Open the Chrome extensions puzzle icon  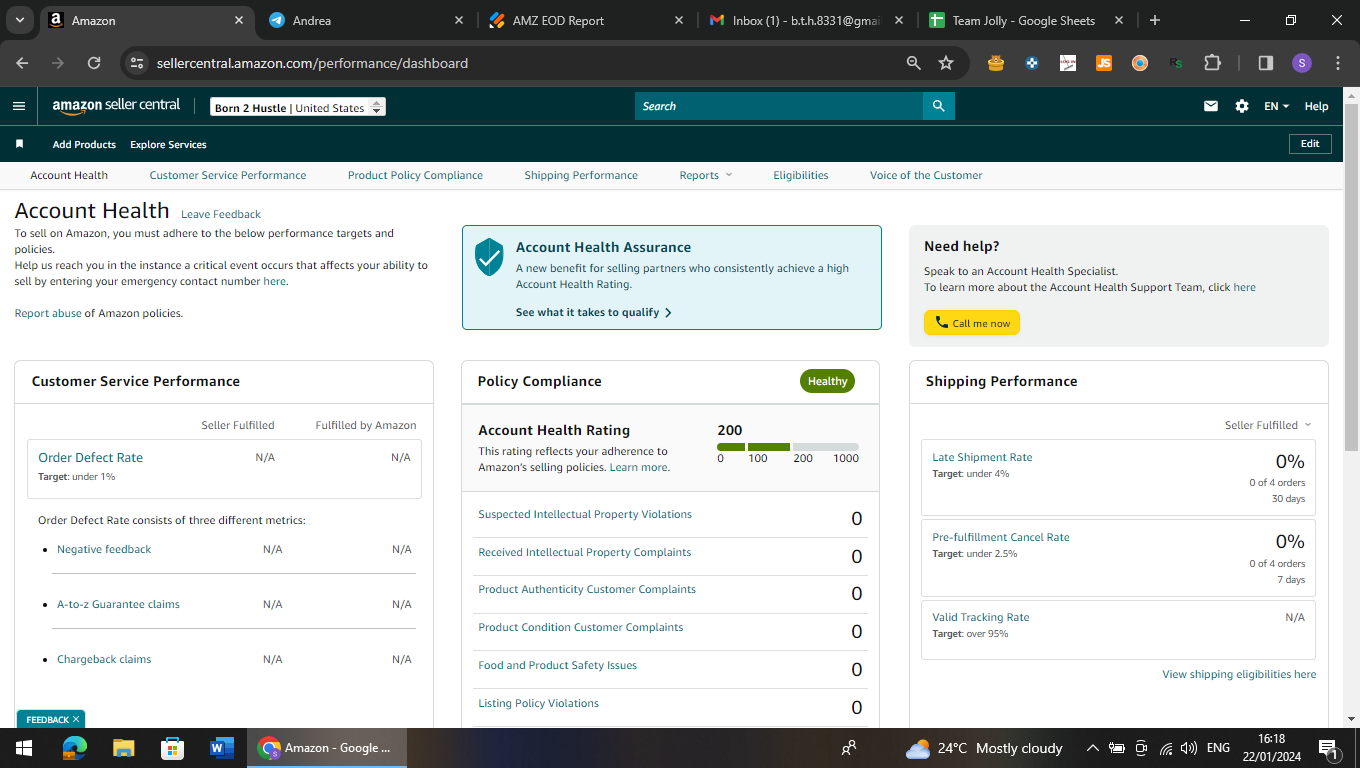tap(1212, 63)
